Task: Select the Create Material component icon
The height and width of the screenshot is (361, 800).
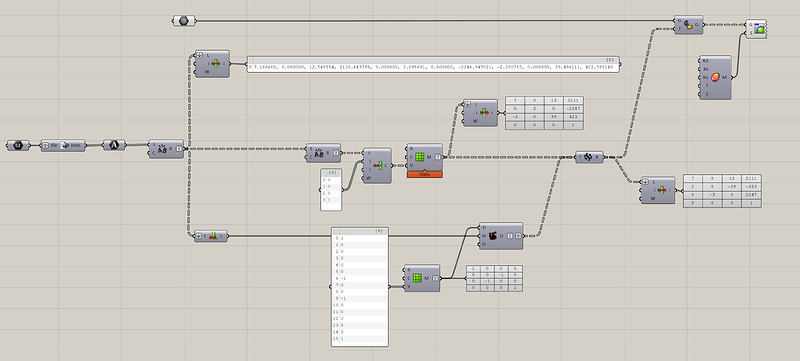Action: tap(715, 77)
